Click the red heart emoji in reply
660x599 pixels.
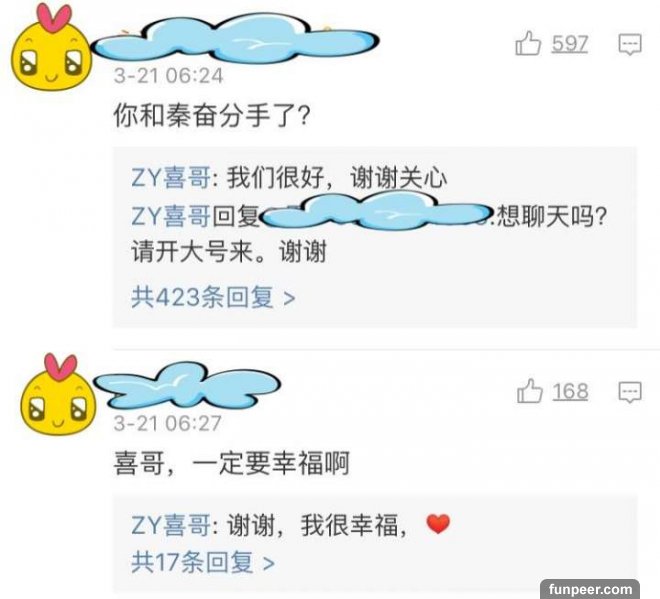438,524
